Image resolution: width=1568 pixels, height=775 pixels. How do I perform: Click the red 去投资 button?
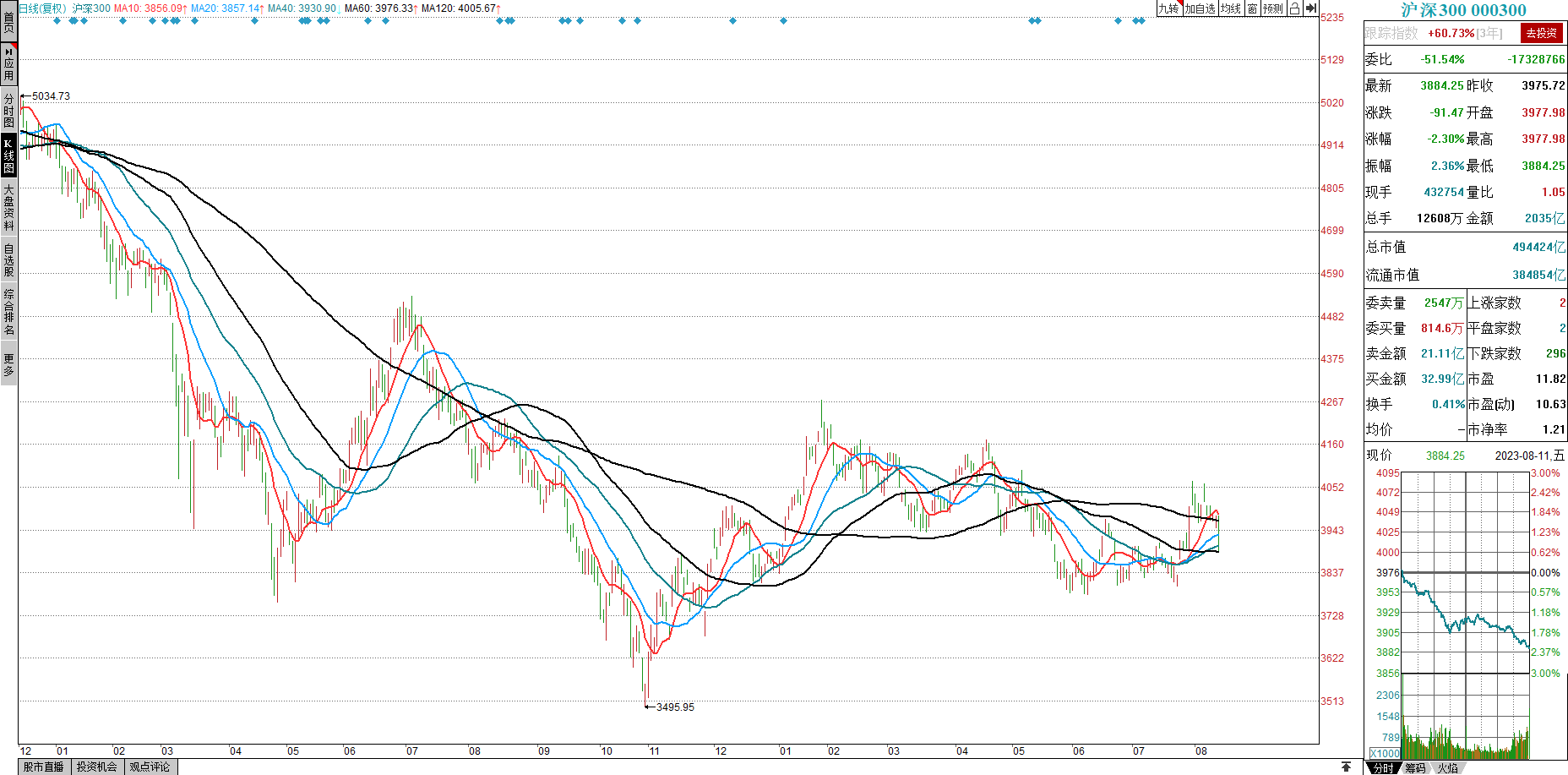[1541, 33]
